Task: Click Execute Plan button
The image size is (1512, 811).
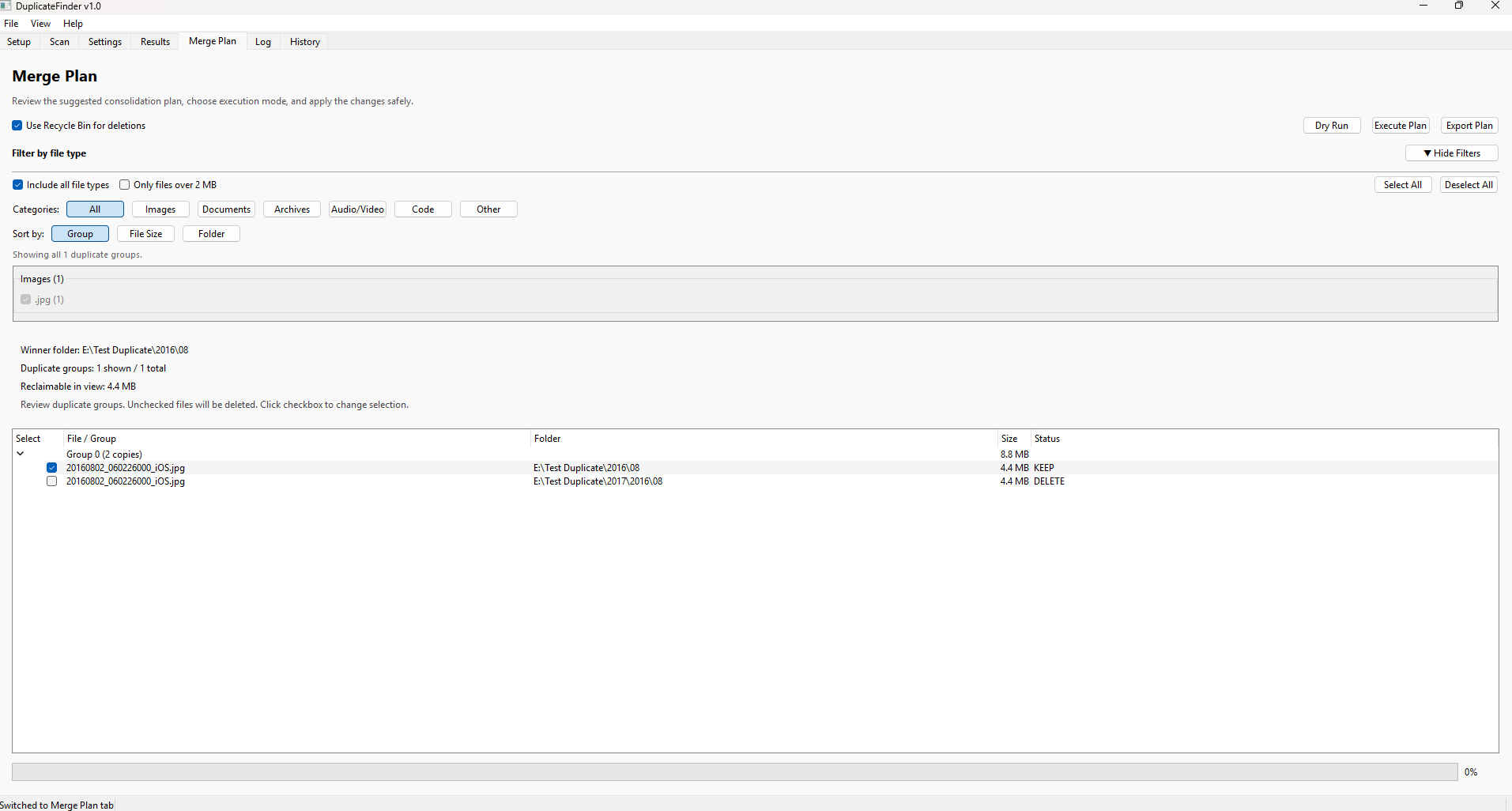Action: coord(1401,126)
